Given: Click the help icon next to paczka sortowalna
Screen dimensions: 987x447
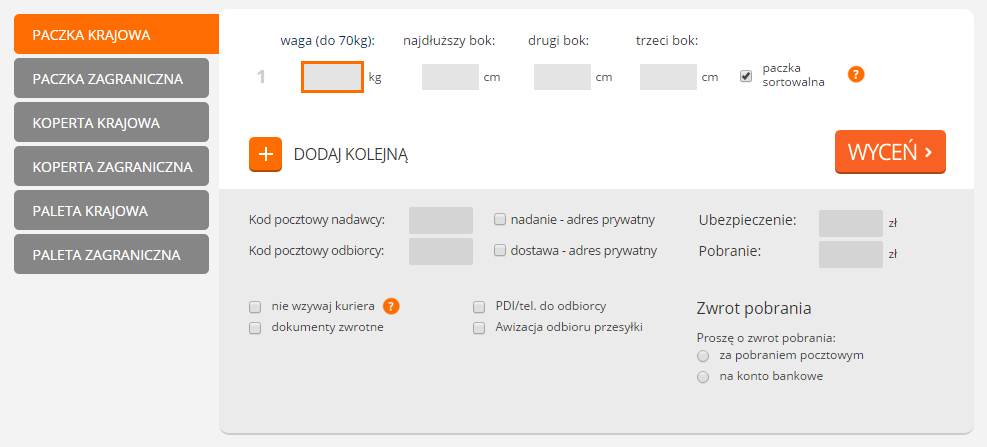Looking at the screenshot, I should (856, 74).
